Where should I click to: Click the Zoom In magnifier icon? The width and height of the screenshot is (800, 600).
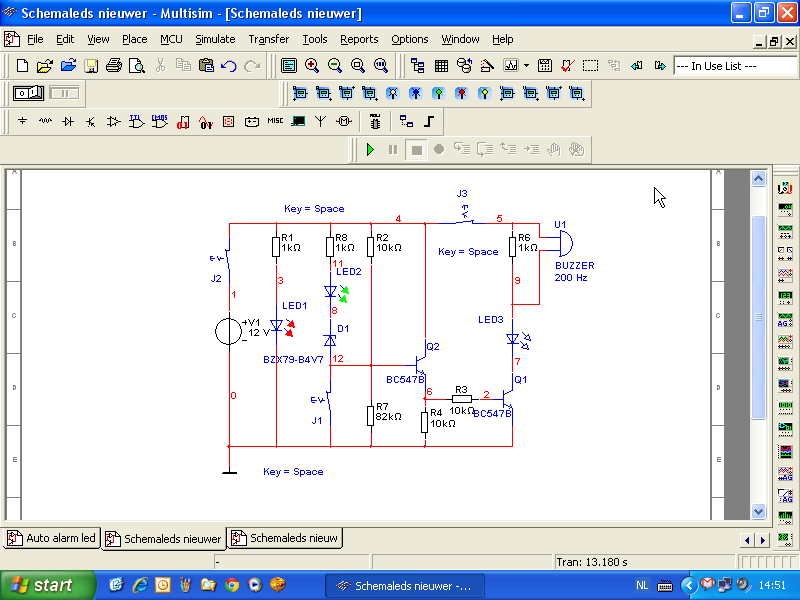(312, 66)
